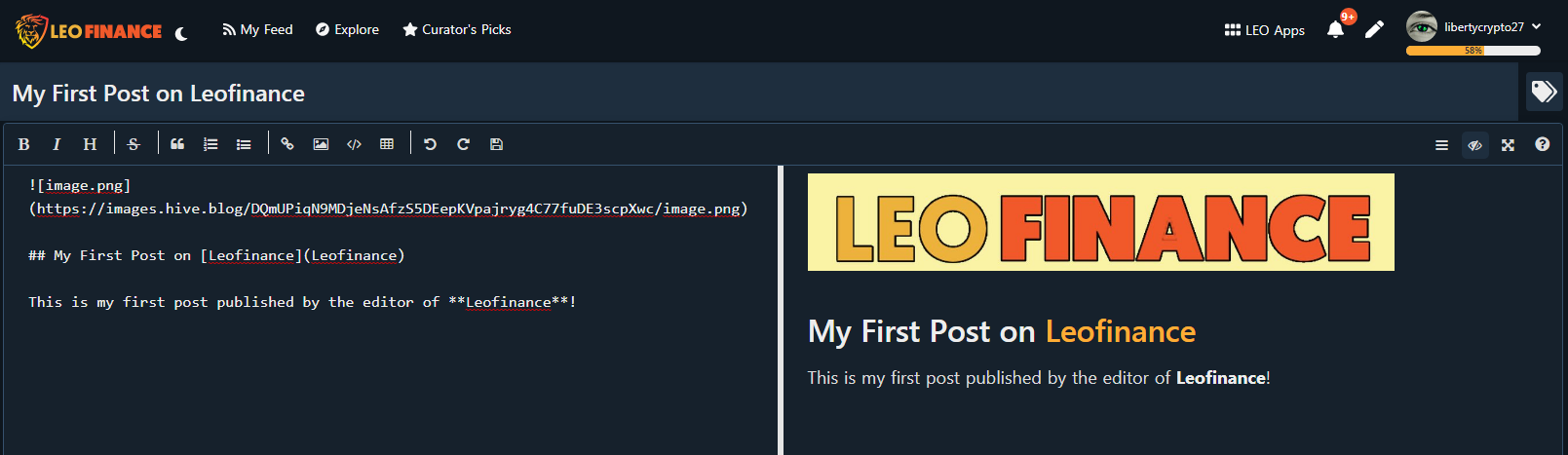Open the LEO Apps menu
Image resolution: width=1568 pixels, height=455 pixels.
(x=1264, y=30)
